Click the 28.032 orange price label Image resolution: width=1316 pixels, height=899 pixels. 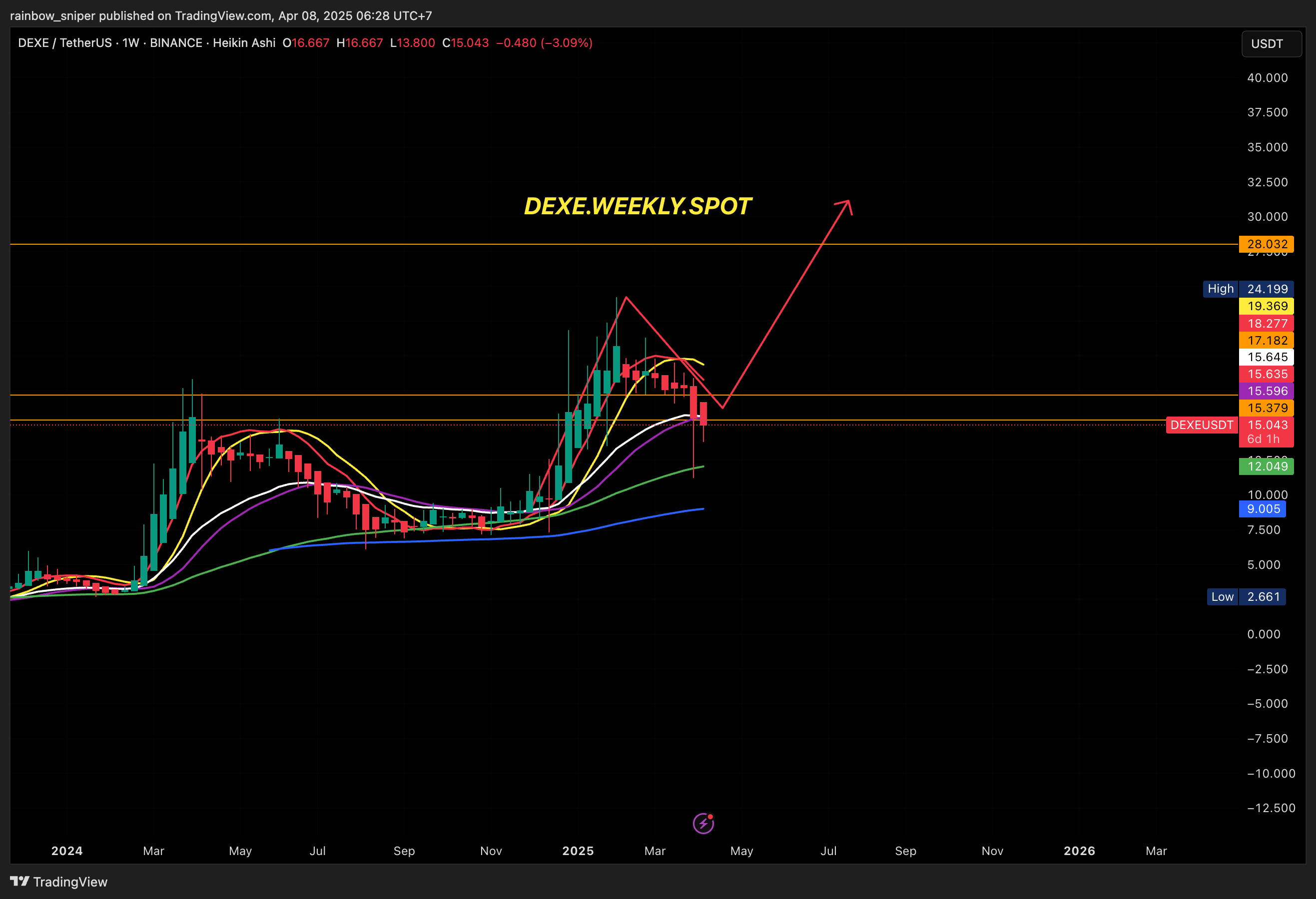coord(1266,244)
